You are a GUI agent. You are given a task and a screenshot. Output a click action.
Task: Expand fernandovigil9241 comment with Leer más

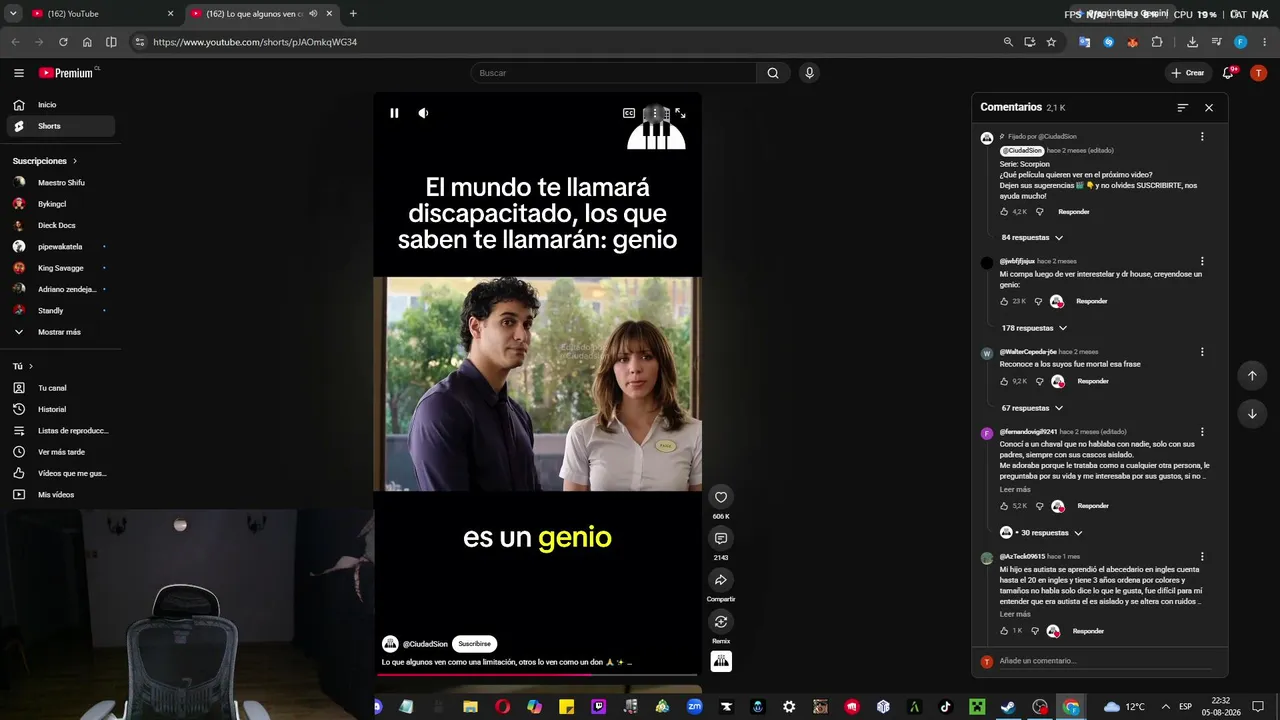click(1015, 490)
